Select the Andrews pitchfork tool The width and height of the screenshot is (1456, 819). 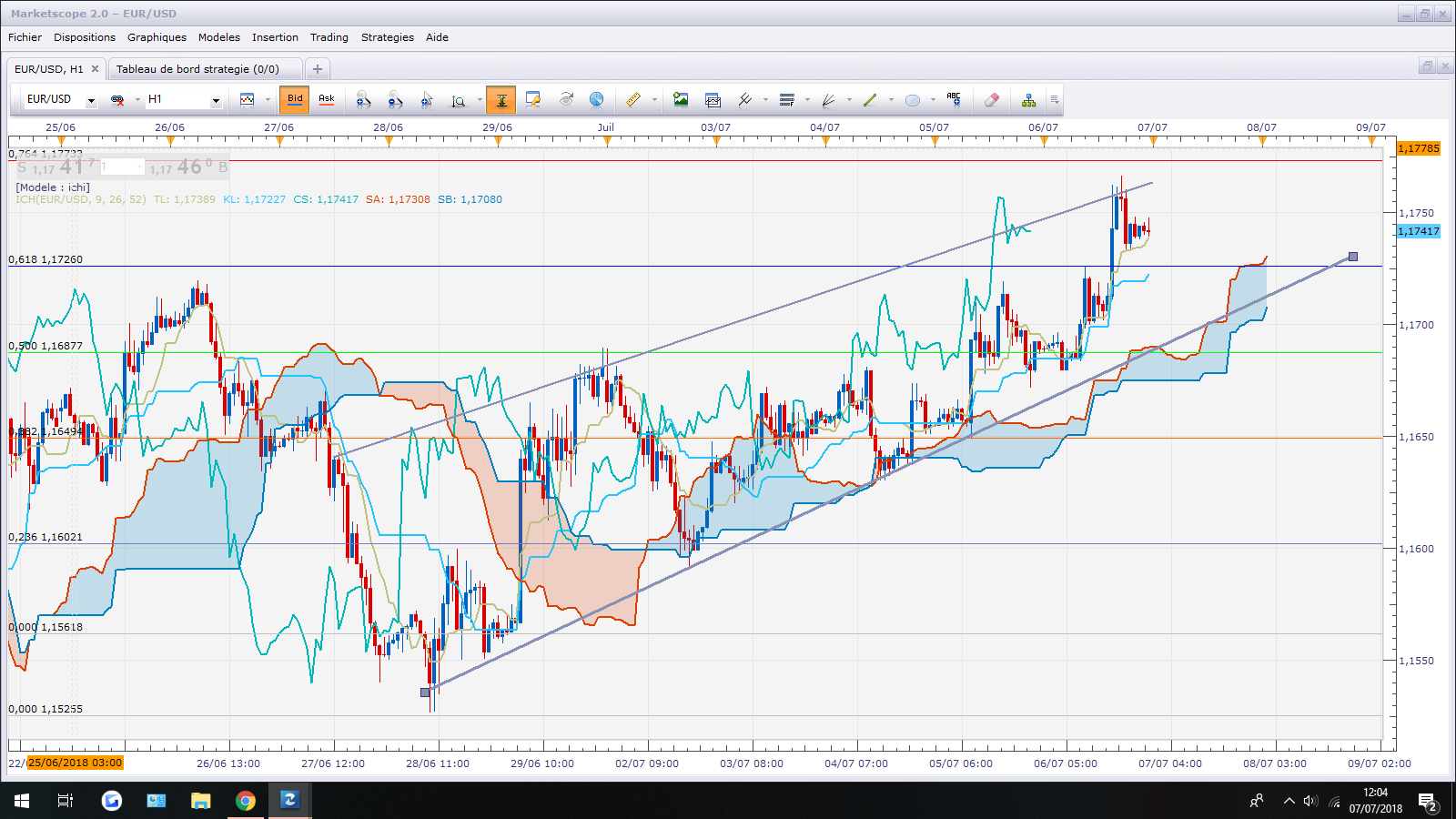tap(745, 100)
